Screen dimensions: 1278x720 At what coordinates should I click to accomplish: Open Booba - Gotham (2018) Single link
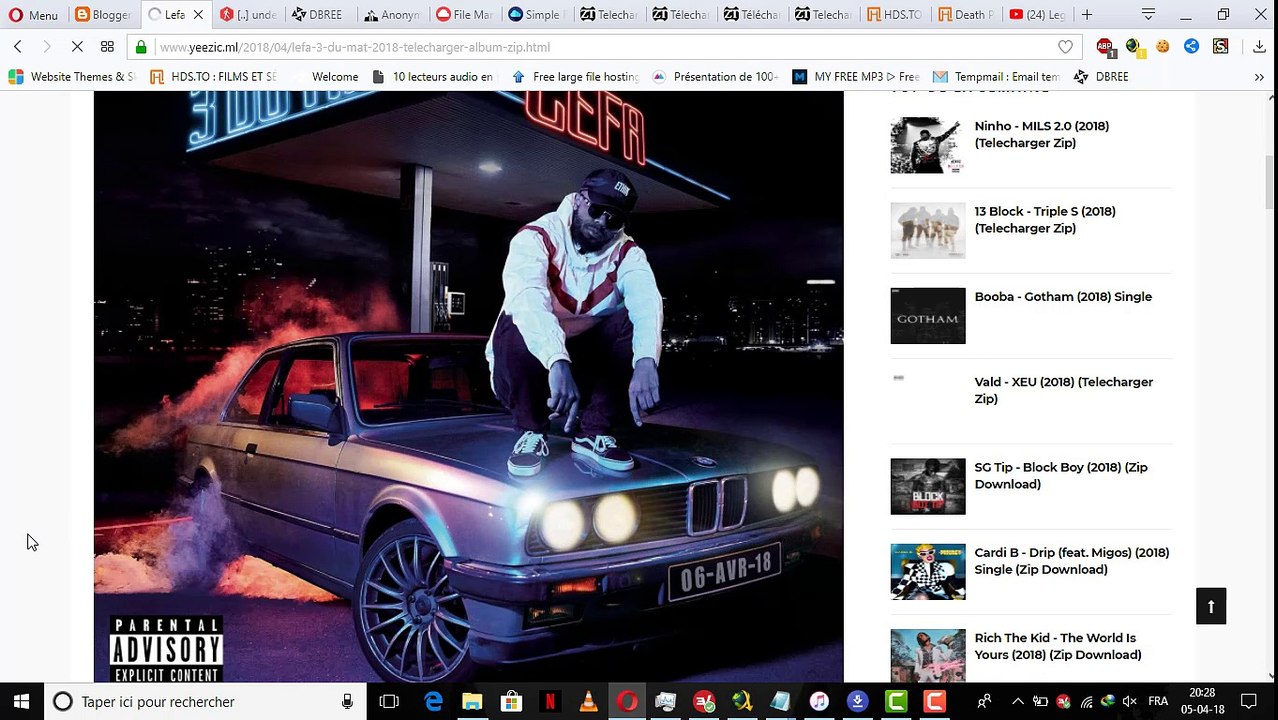(x=1063, y=296)
